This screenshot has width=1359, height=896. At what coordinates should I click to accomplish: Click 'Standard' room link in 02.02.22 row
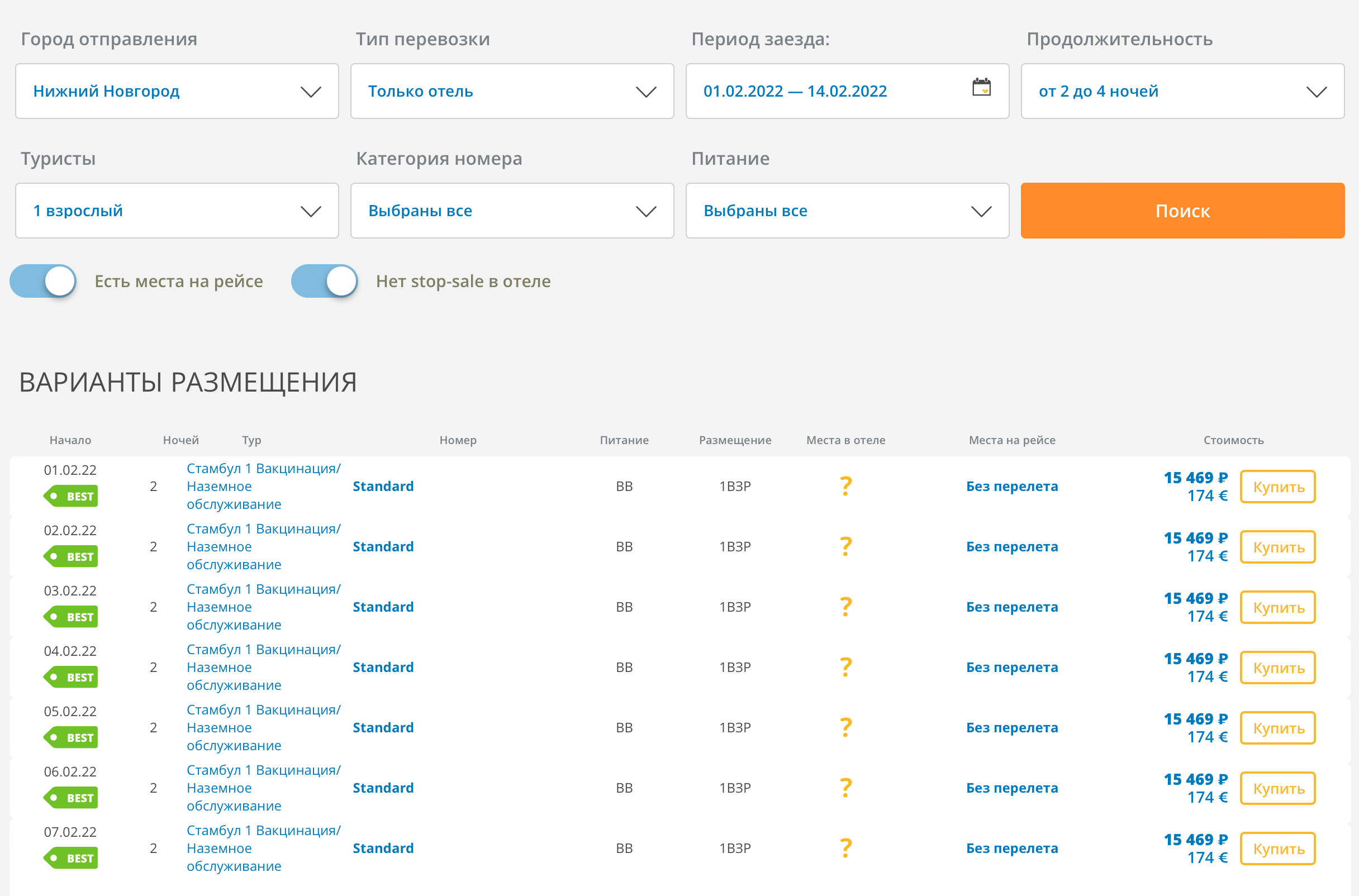point(383,547)
